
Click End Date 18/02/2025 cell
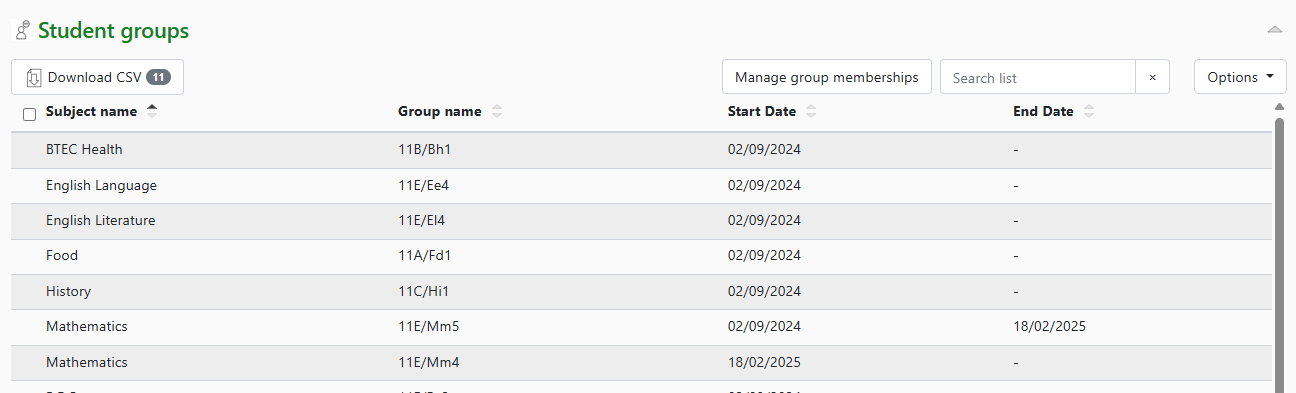pyautogui.click(x=1049, y=326)
